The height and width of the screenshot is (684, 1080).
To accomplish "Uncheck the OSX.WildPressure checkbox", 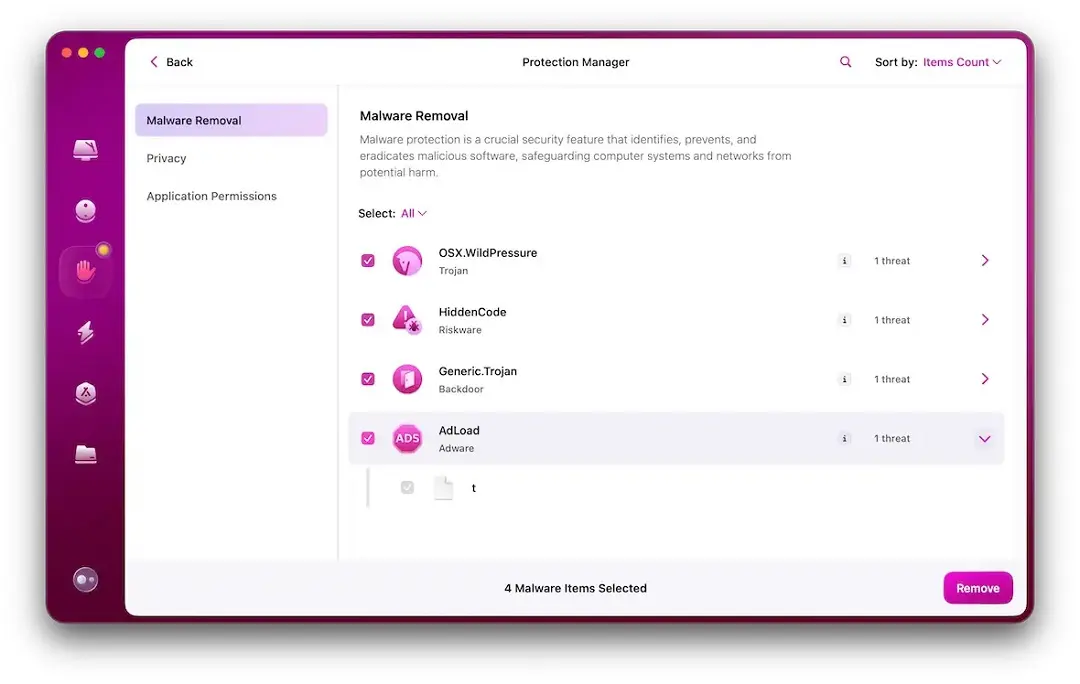I will [x=368, y=261].
